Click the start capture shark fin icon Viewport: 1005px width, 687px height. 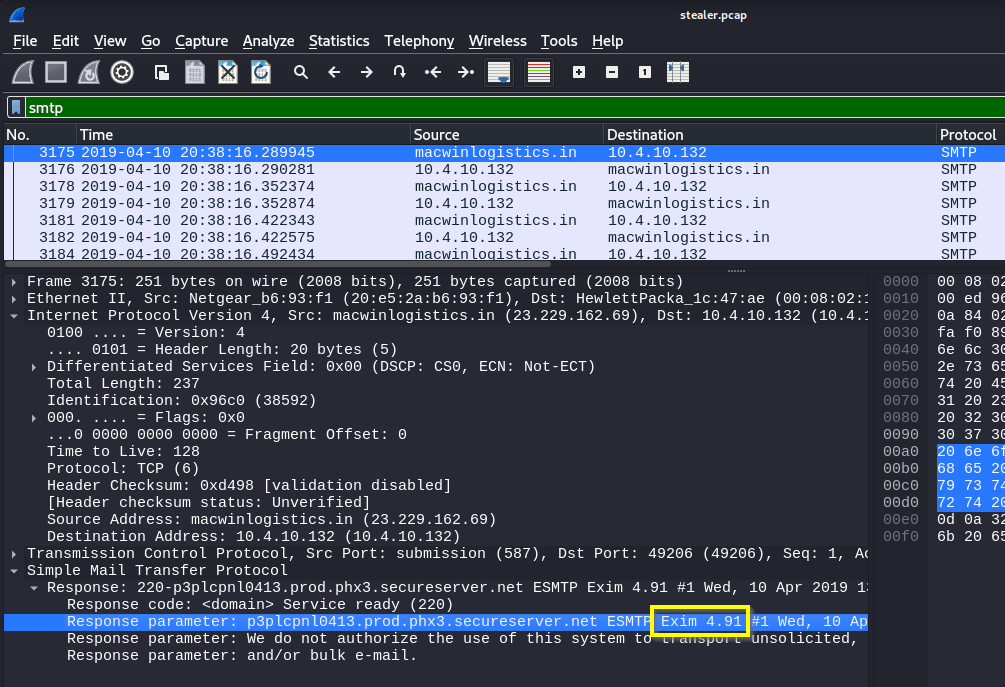click(24, 72)
